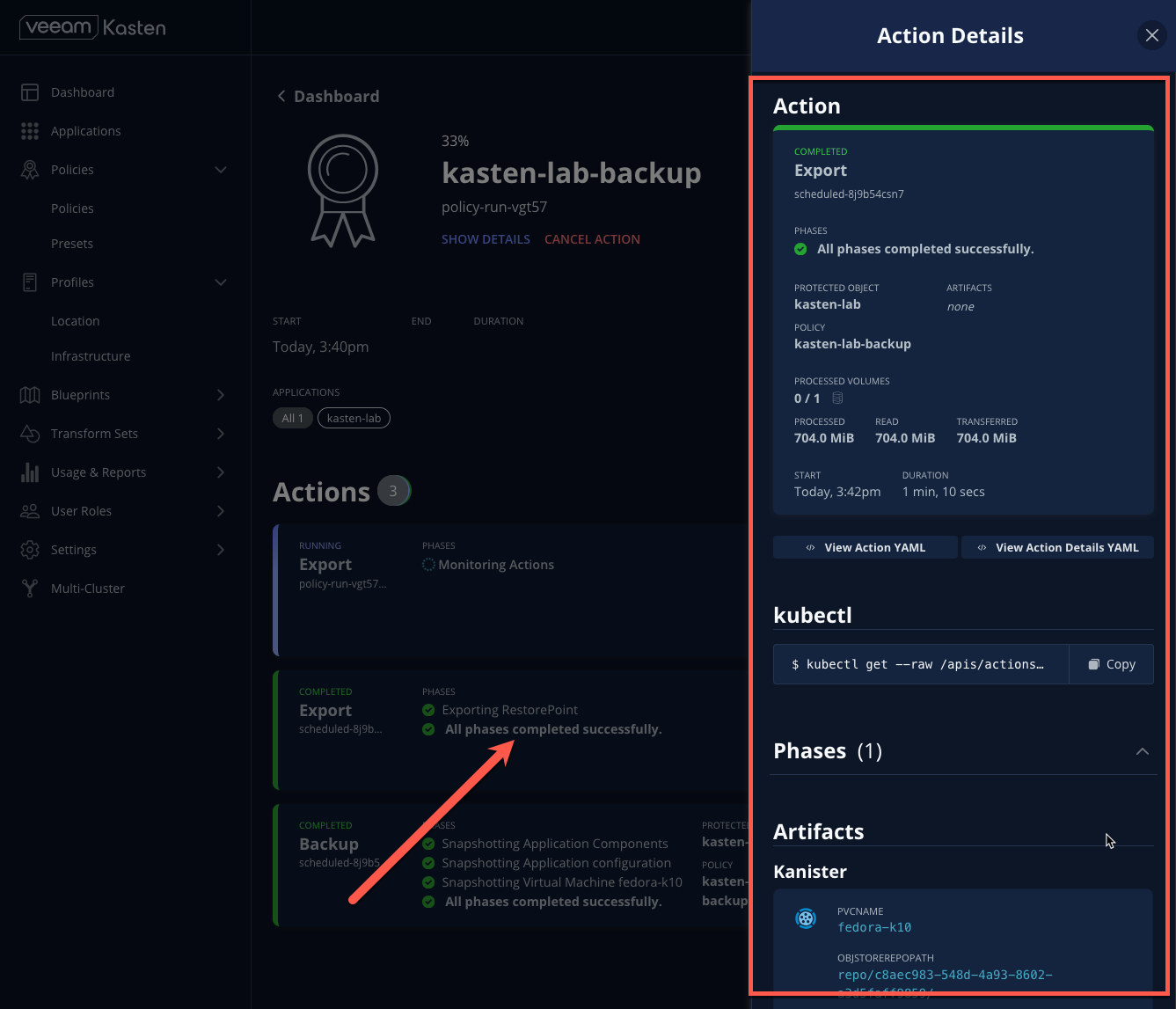Click the Kanister artifact reel icon
The width and height of the screenshot is (1176, 1009).
(806, 918)
